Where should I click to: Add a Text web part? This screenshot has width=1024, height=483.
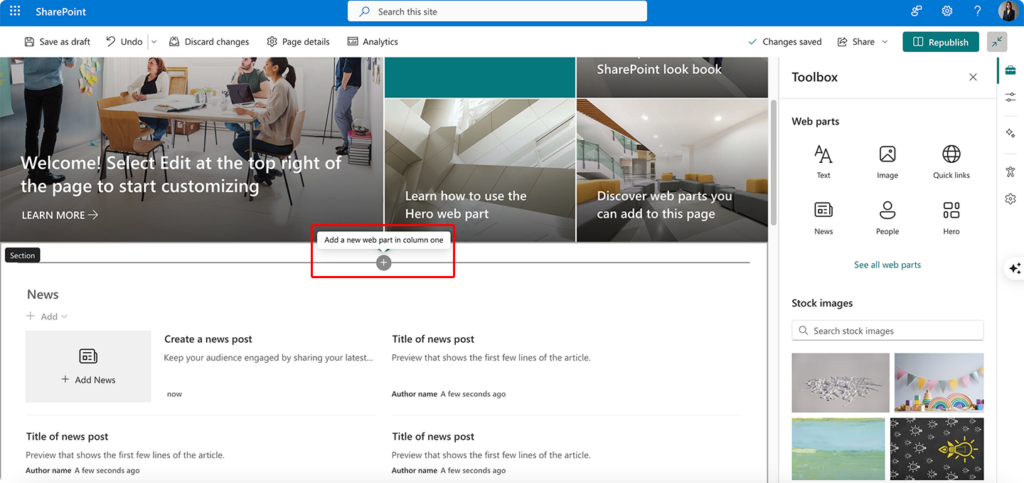(824, 162)
